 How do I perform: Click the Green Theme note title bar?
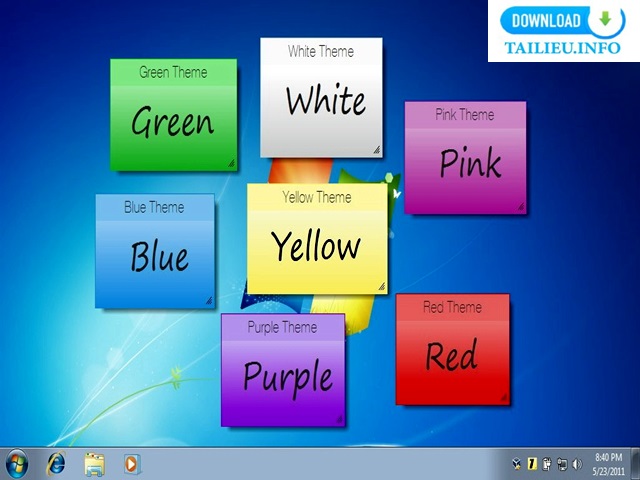point(173,72)
